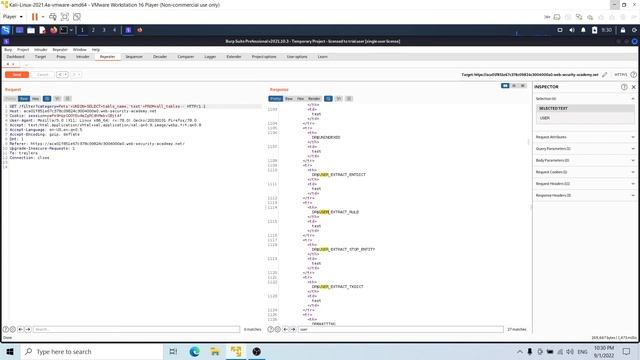Open Windows Task View button
This screenshot has height=360, width=640.
coord(173,351)
